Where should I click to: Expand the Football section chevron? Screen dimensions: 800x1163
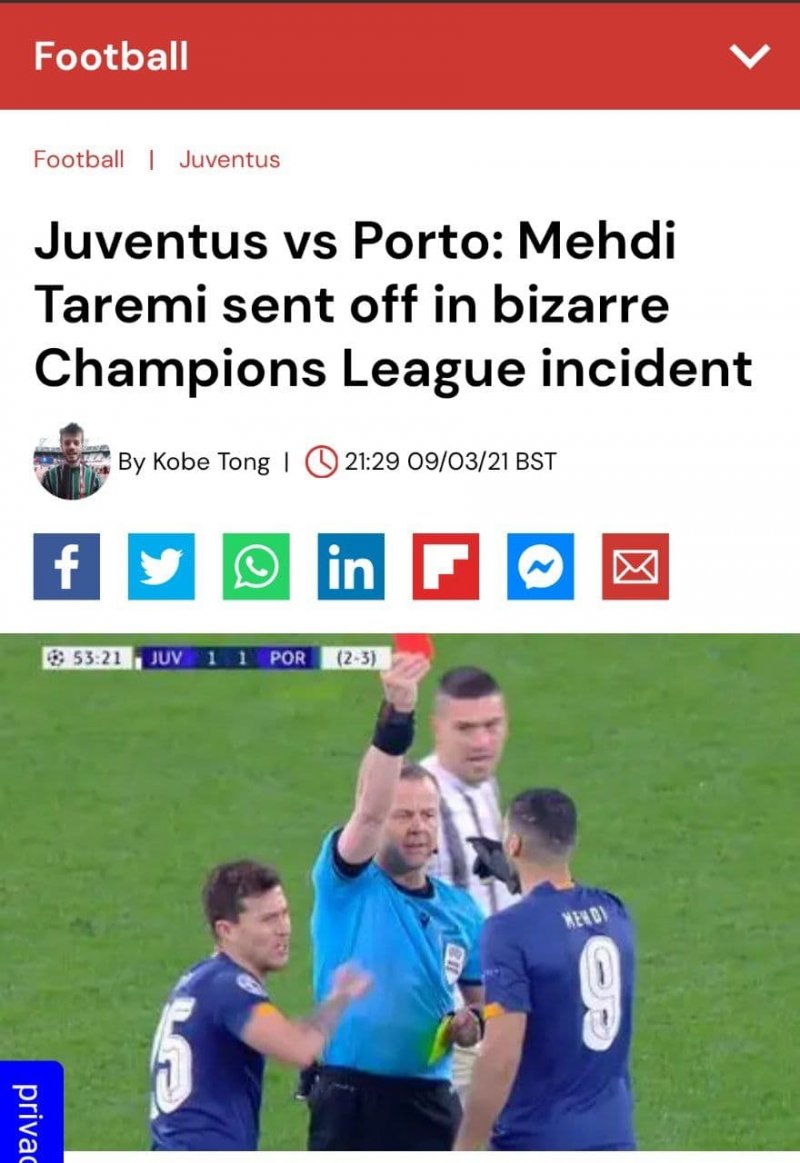coord(750,56)
